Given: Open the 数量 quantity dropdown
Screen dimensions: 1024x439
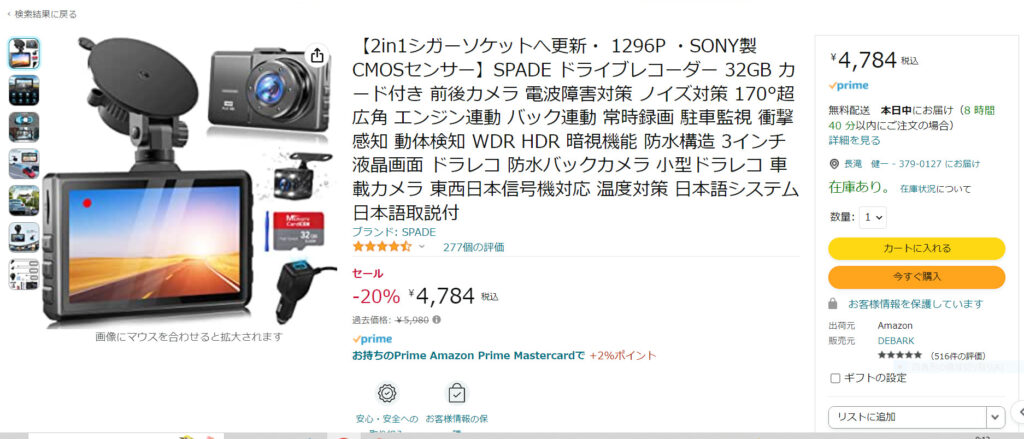Looking at the screenshot, I should [x=873, y=217].
